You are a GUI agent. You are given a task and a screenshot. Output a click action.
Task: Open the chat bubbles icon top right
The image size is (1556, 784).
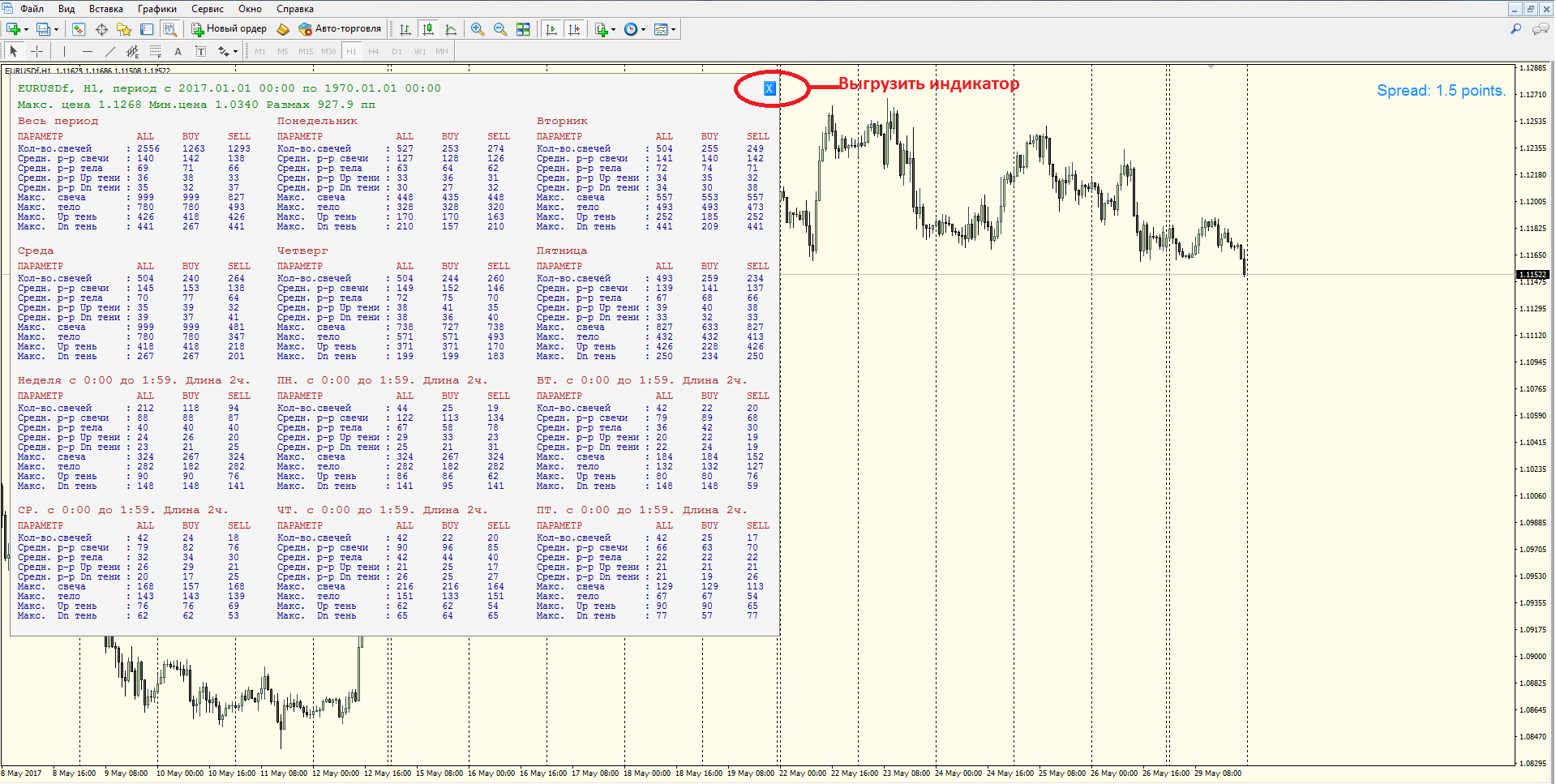click(1541, 29)
